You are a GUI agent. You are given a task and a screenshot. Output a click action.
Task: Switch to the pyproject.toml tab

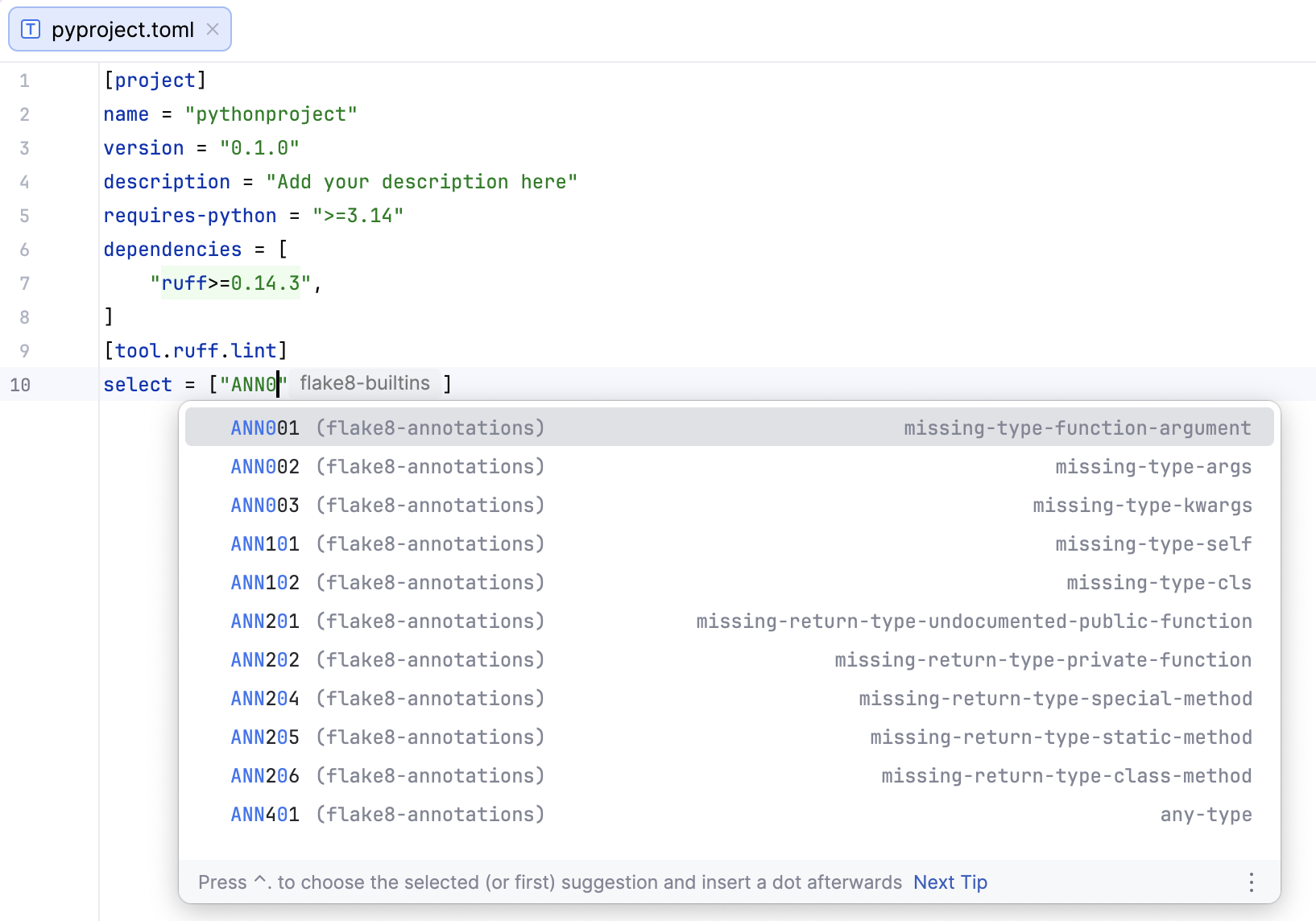pyautogui.click(x=121, y=29)
